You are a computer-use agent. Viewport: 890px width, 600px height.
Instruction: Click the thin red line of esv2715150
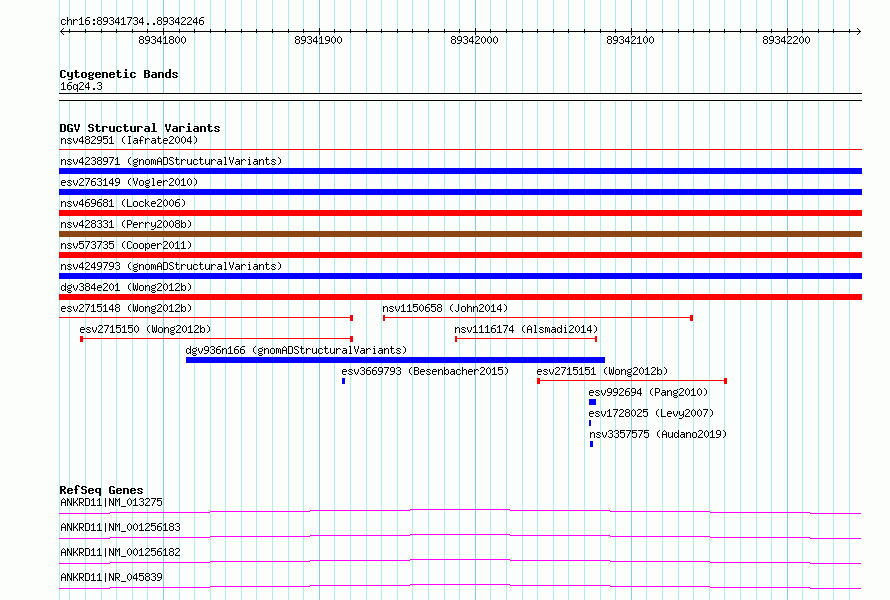click(x=216, y=339)
